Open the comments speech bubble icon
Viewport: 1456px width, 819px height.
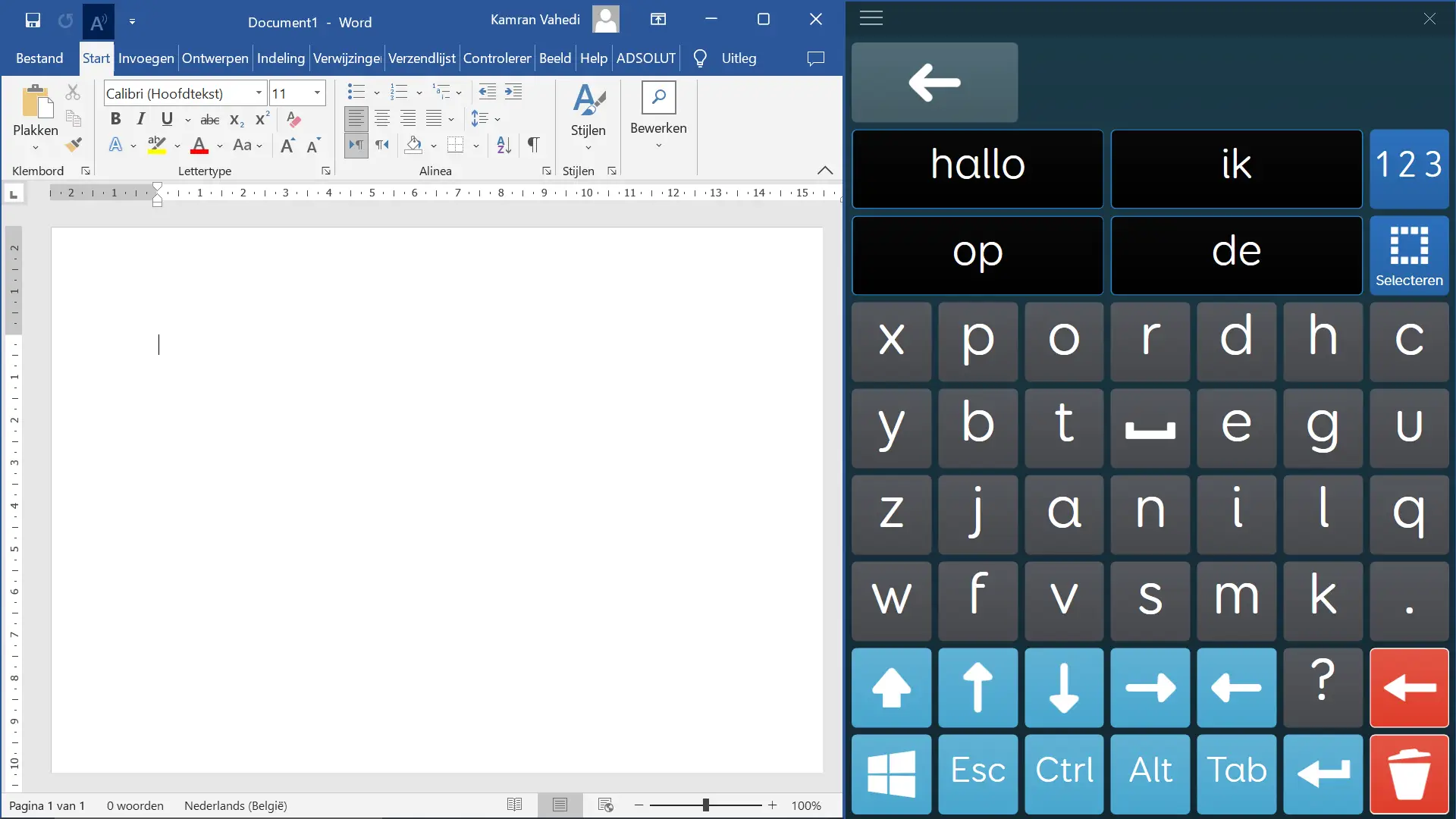point(816,58)
